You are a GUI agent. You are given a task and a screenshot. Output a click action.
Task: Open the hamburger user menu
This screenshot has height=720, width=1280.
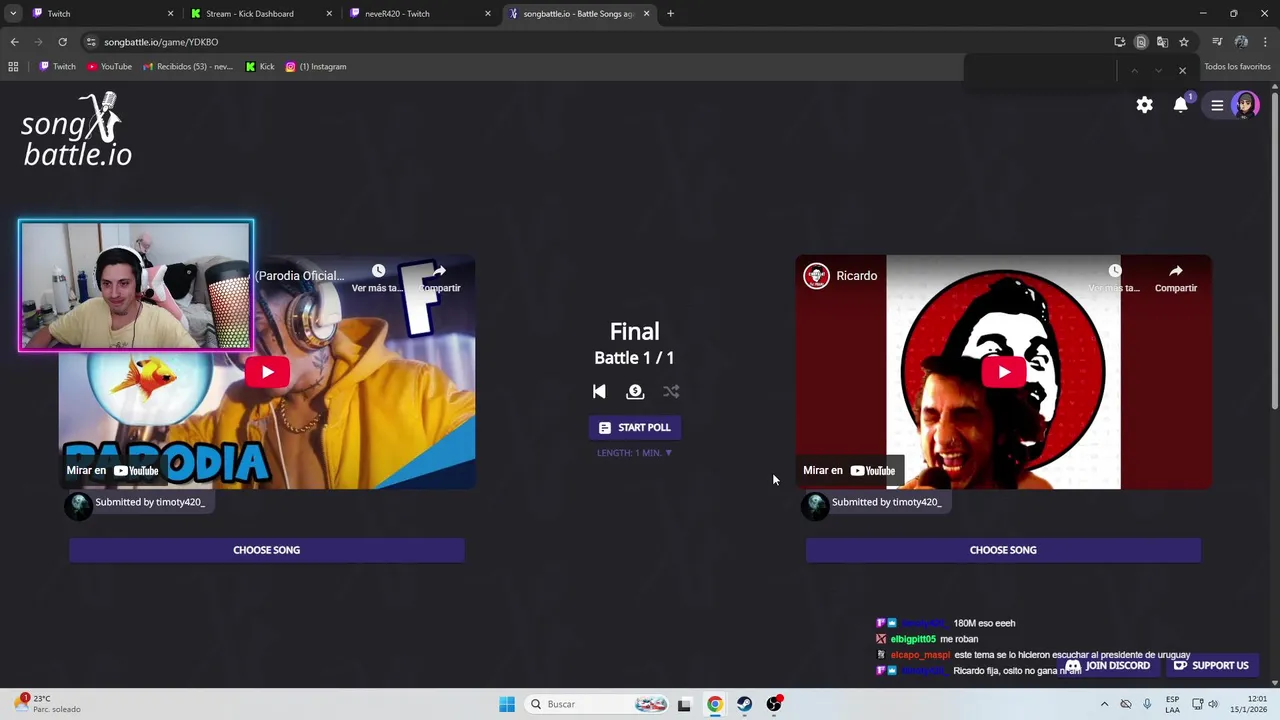[x=1217, y=105]
